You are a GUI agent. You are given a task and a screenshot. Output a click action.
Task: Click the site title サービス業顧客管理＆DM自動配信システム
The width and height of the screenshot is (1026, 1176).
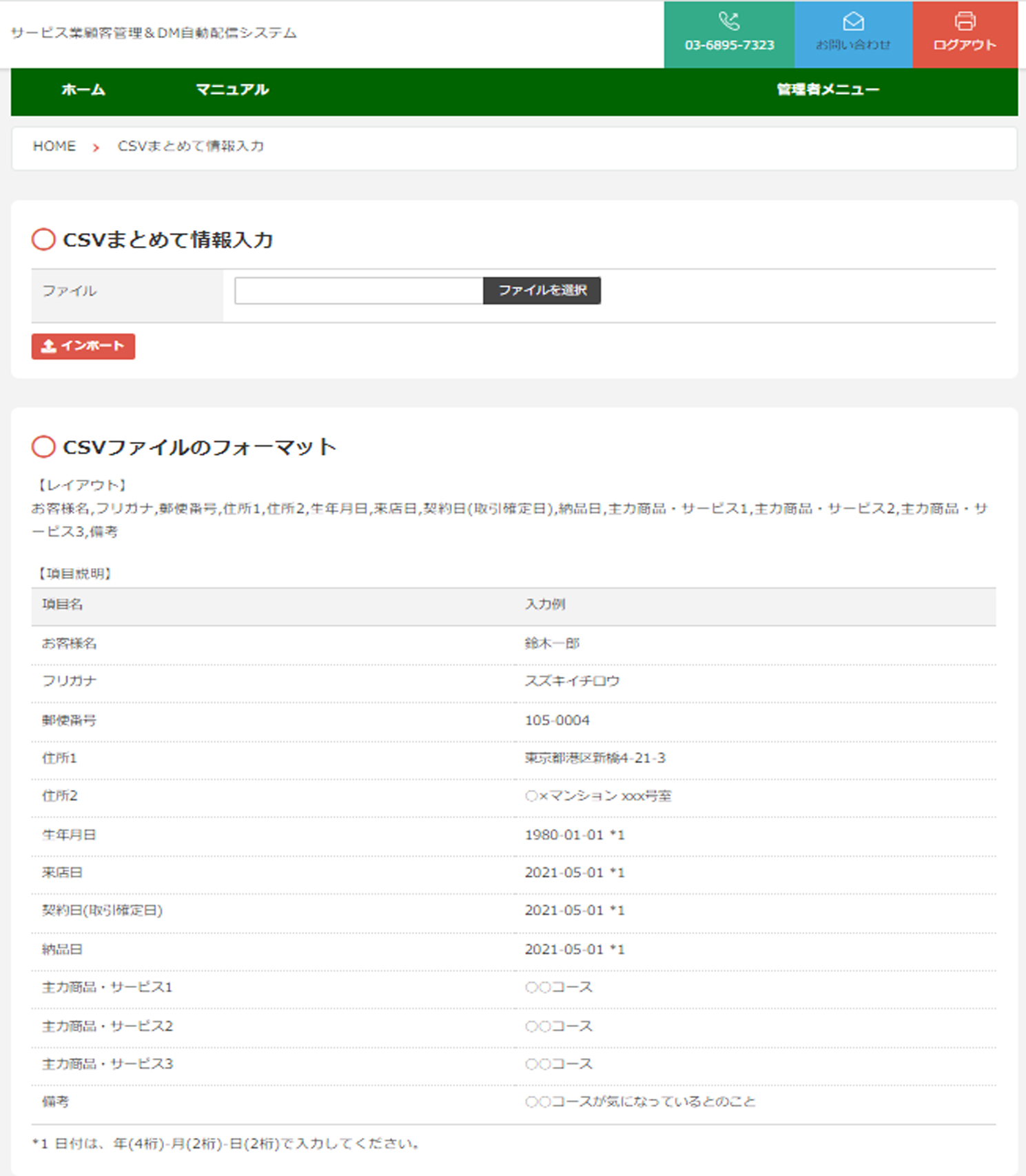(x=154, y=33)
